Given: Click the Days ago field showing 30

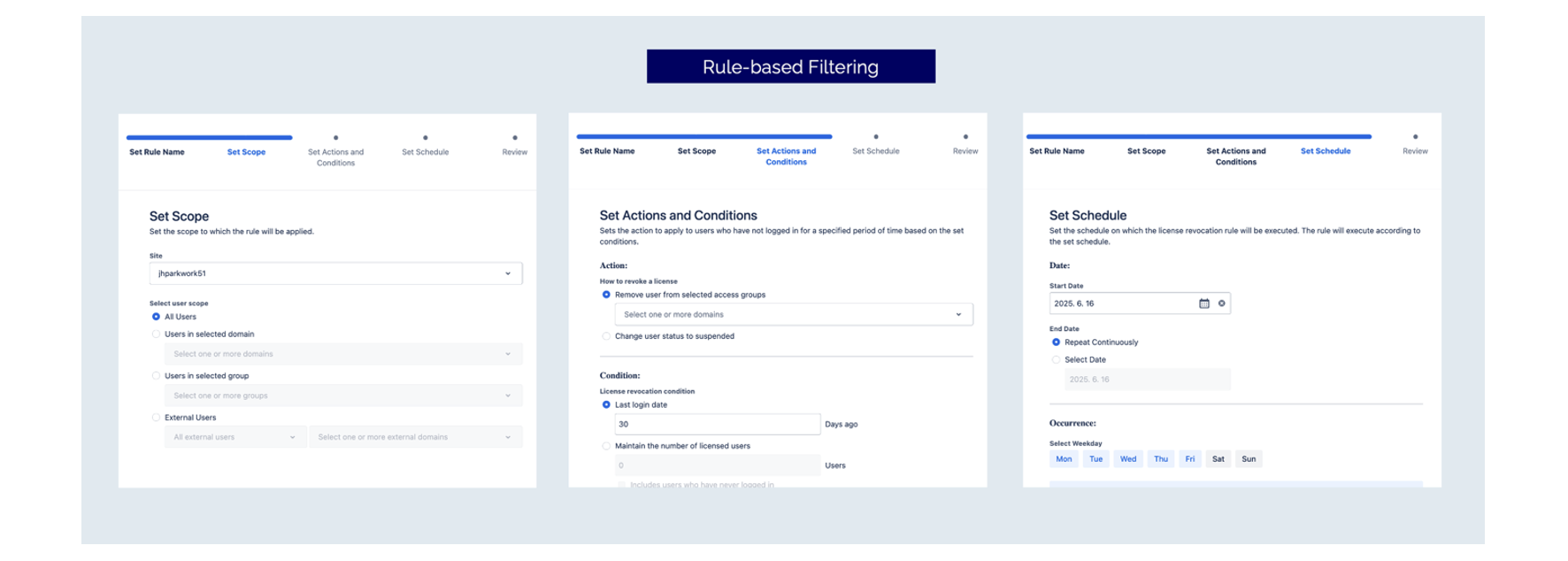Looking at the screenshot, I should (717, 424).
